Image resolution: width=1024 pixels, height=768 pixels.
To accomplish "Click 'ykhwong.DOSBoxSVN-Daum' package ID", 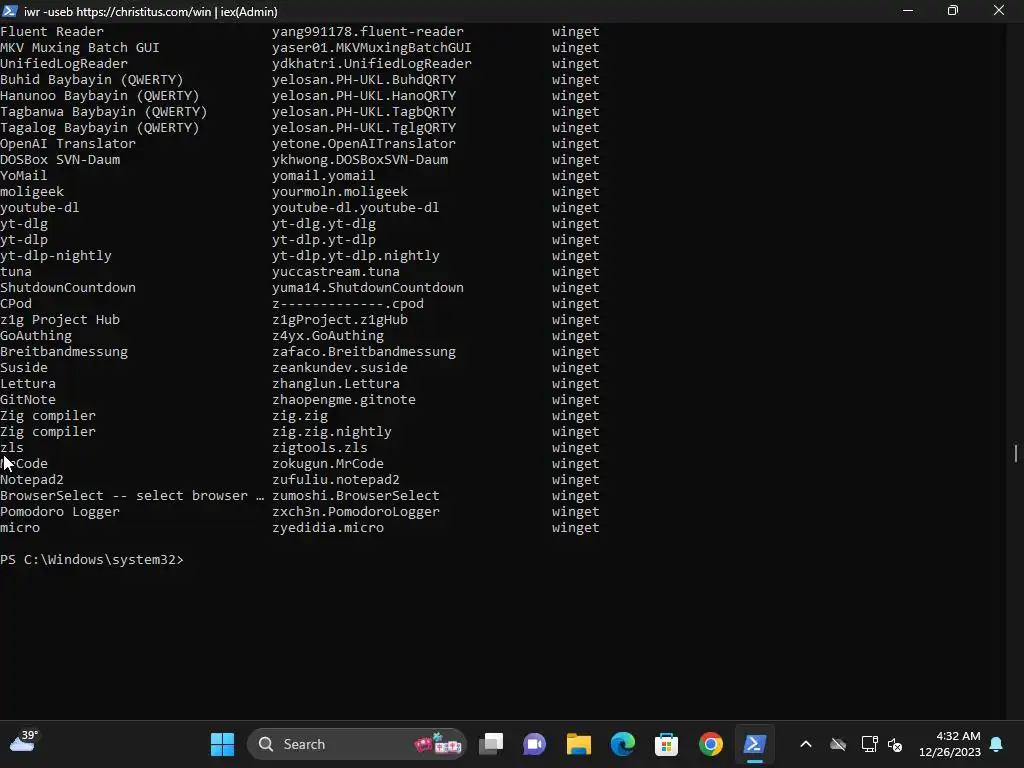I will coord(360,159).
